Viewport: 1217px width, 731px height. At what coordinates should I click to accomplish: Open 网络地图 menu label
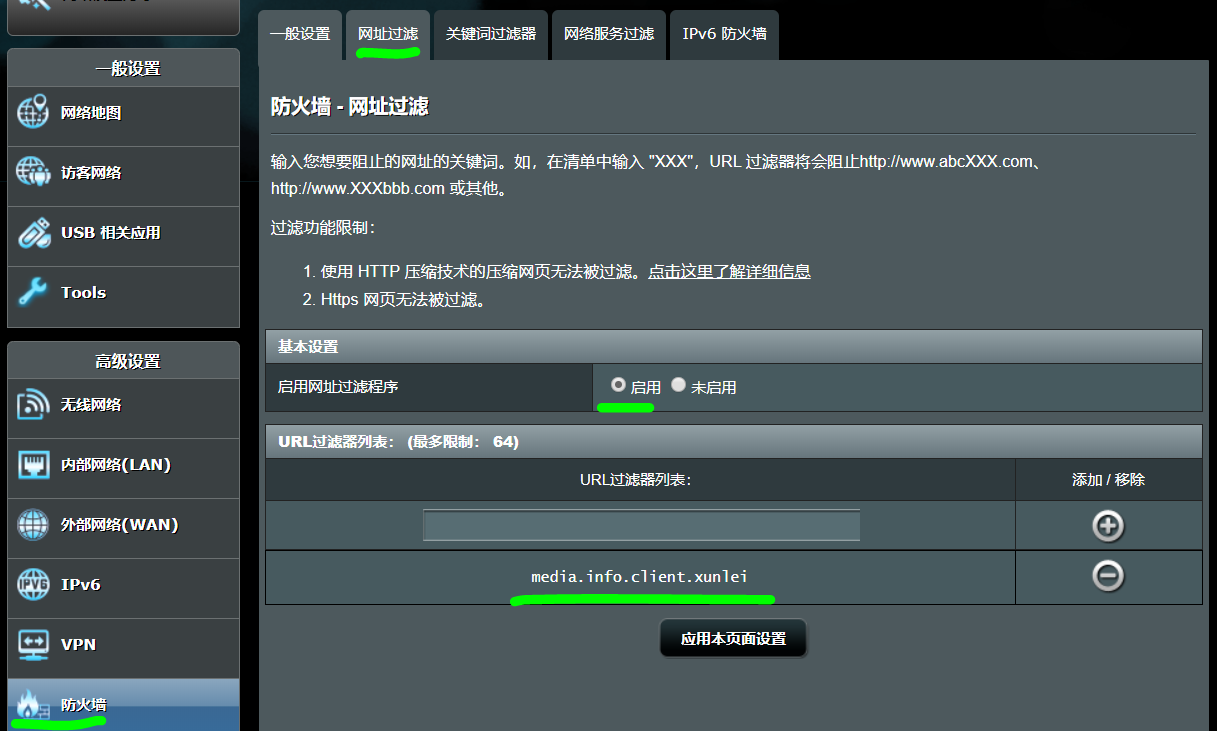pyautogui.click(x=91, y=113)
